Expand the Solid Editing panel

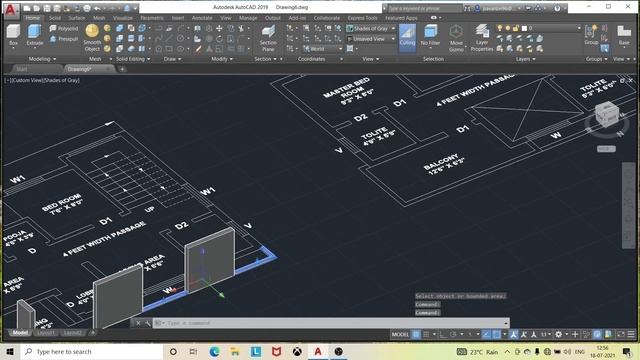click(133, 59)
